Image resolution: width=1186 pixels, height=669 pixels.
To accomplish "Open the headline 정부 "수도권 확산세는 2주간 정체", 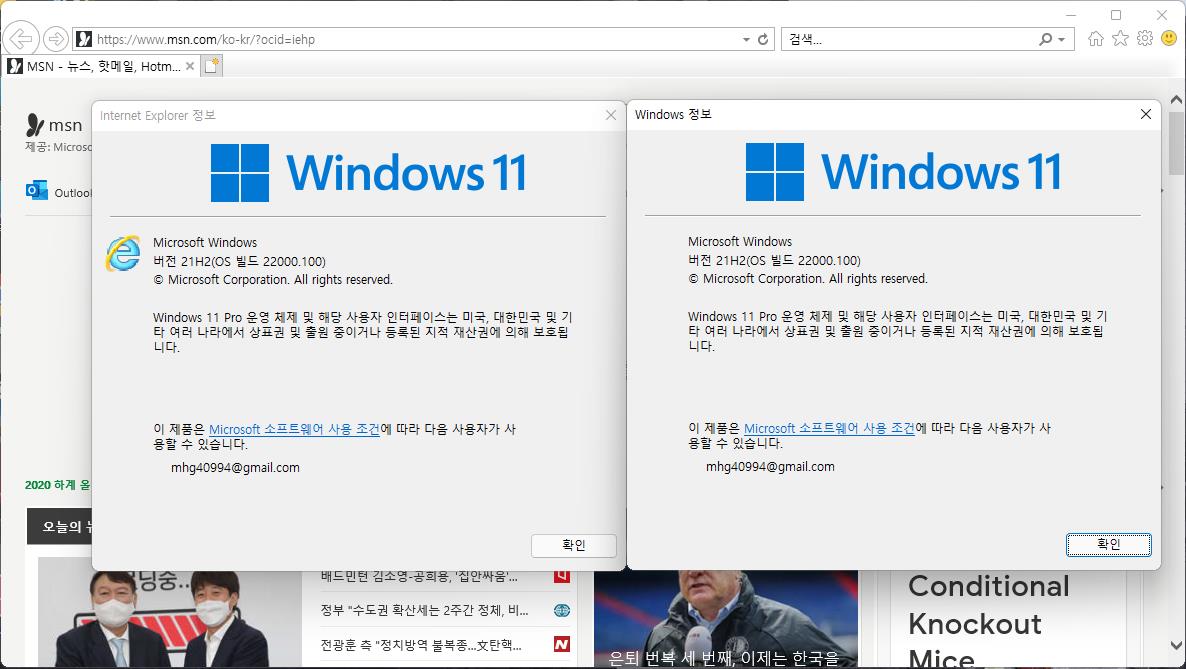I will pyautogui.click(x=424, y=611).
